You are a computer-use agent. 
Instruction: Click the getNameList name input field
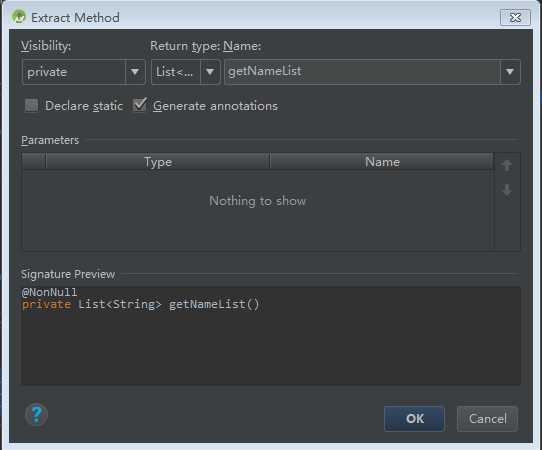coord(362,72)
